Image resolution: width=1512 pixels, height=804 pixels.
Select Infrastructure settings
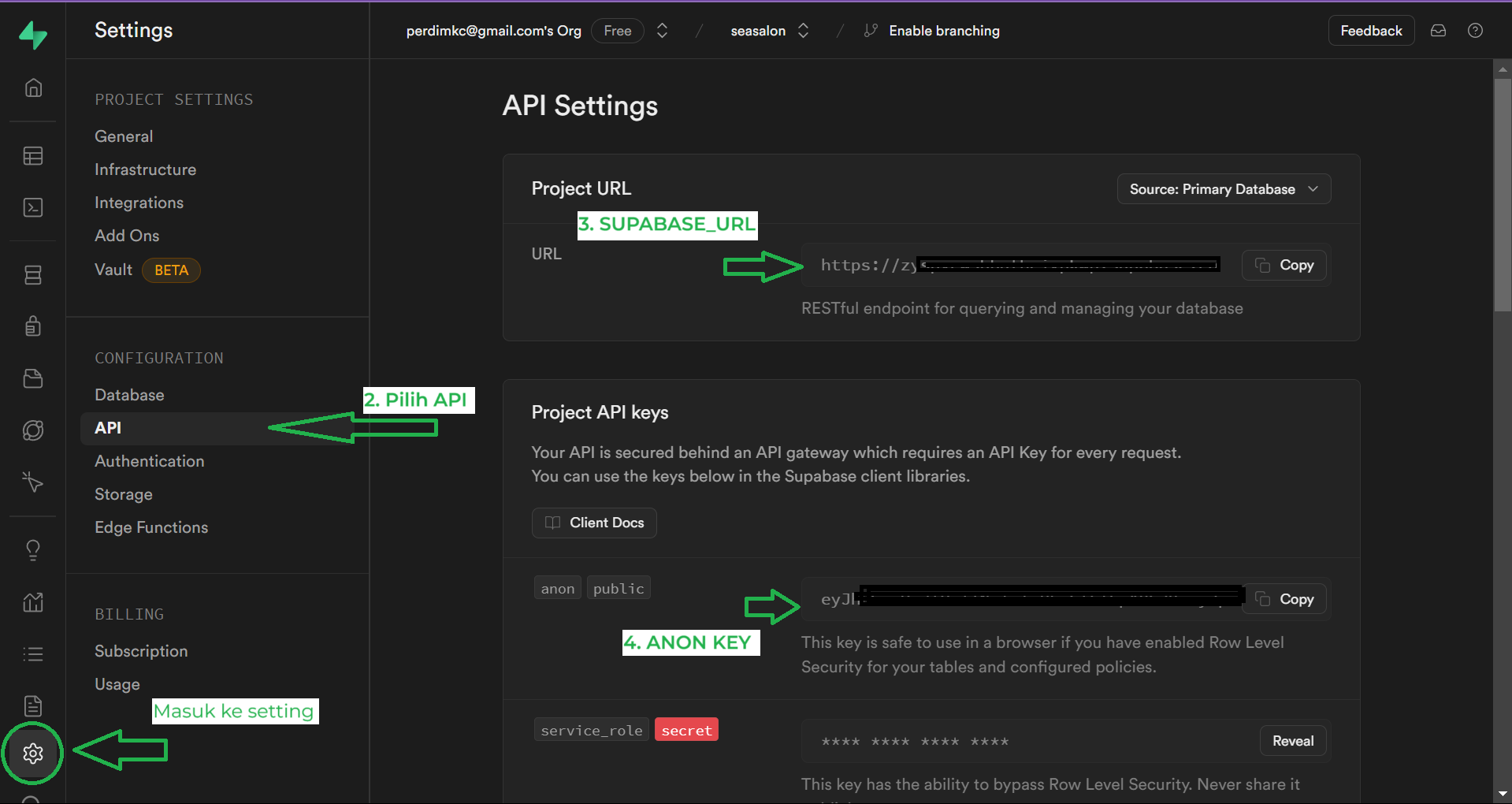(x=145, y=169)
